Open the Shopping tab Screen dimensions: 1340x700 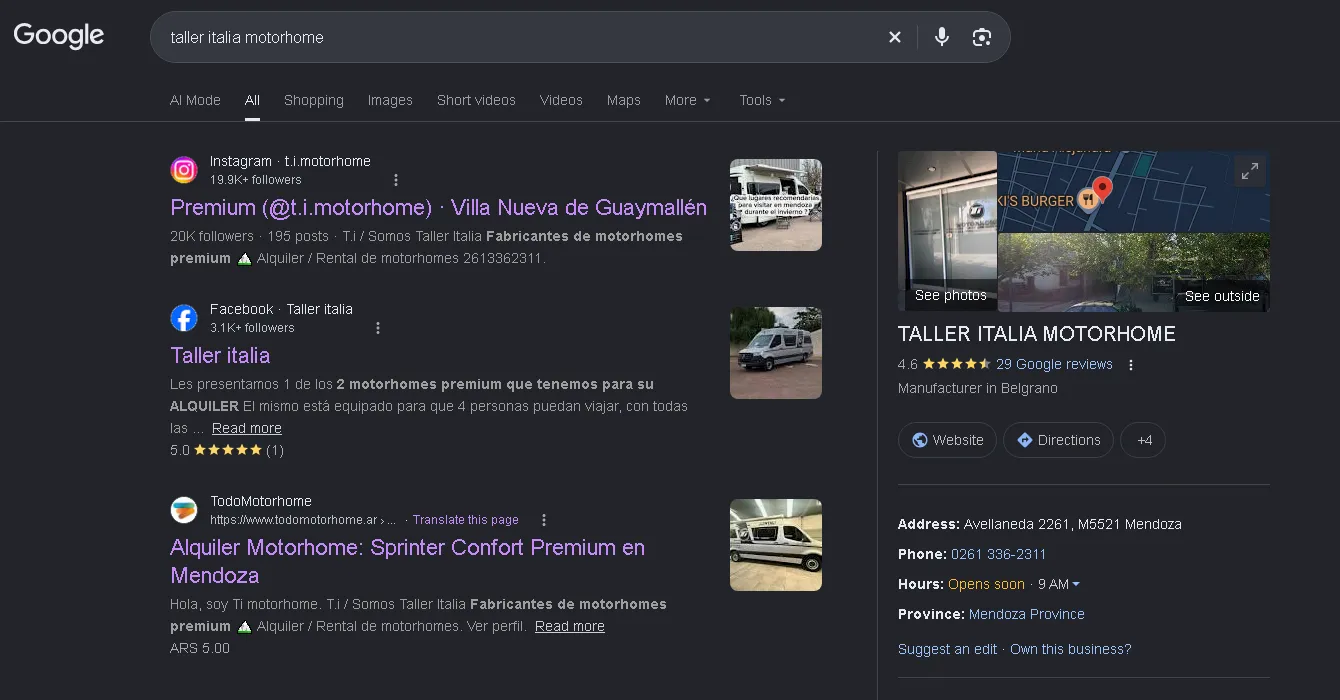314,100
